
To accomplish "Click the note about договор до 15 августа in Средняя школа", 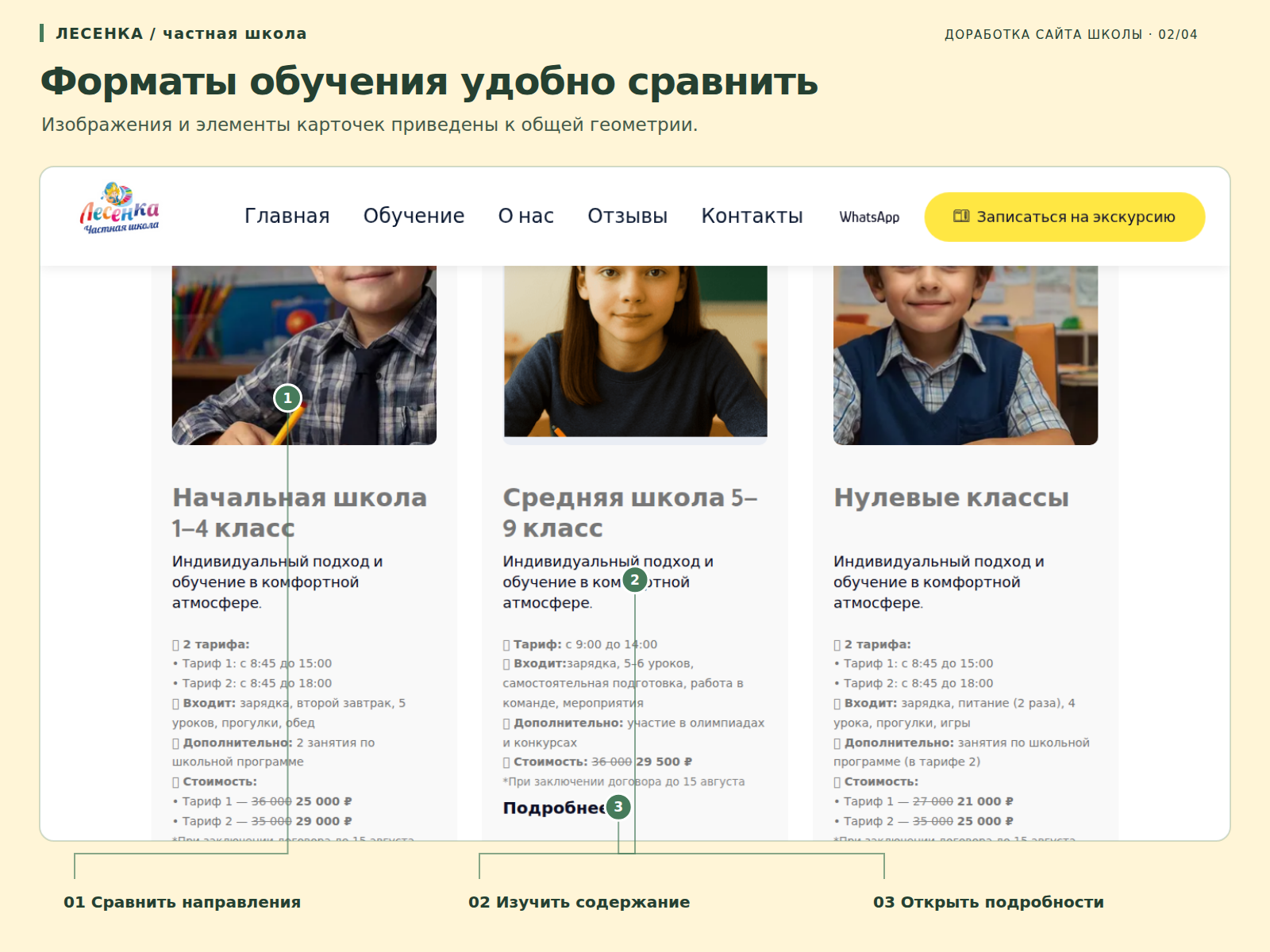I will (x=624, y=781).
